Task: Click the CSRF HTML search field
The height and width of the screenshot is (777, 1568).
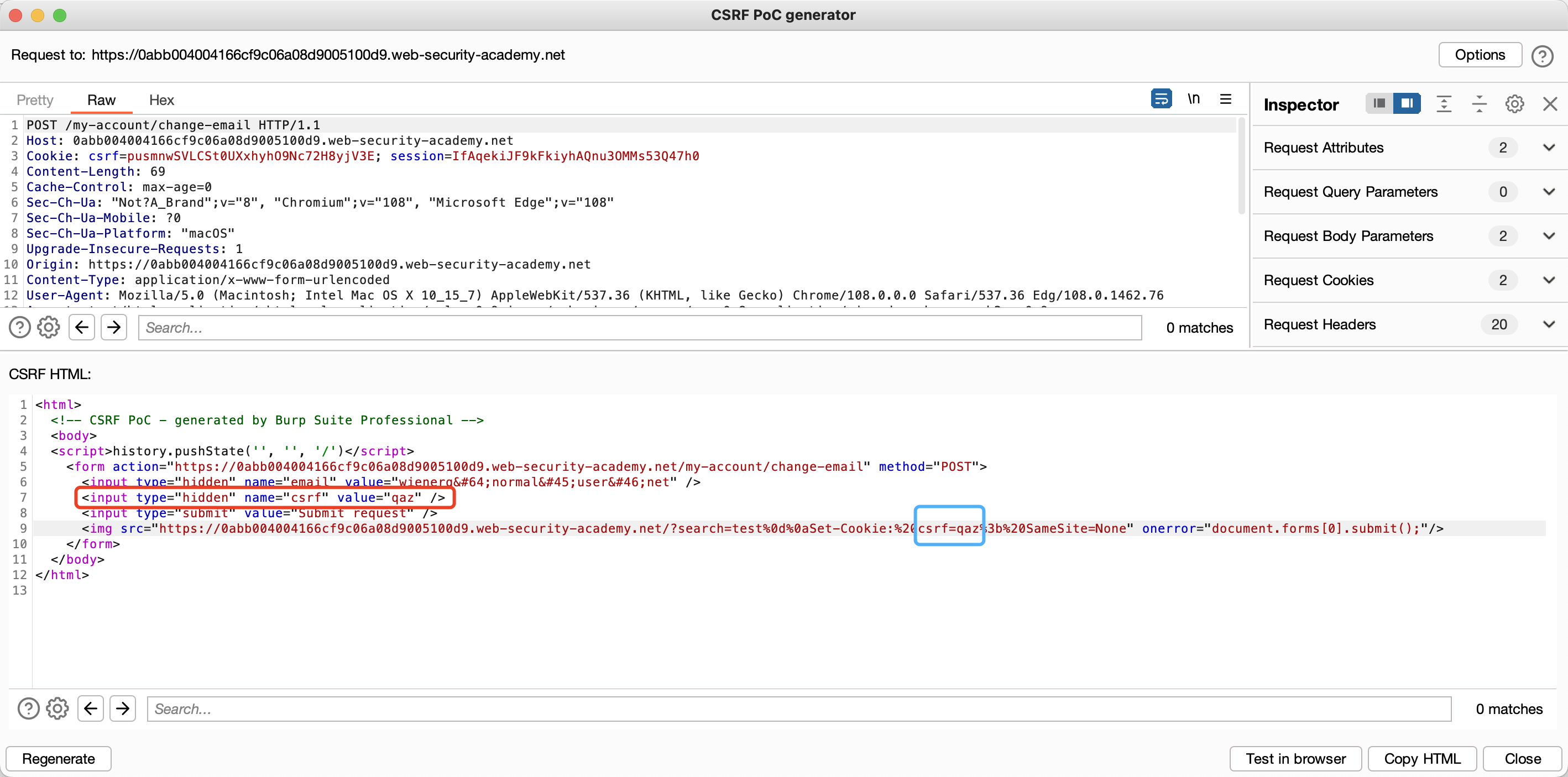Action: [798, 709]
